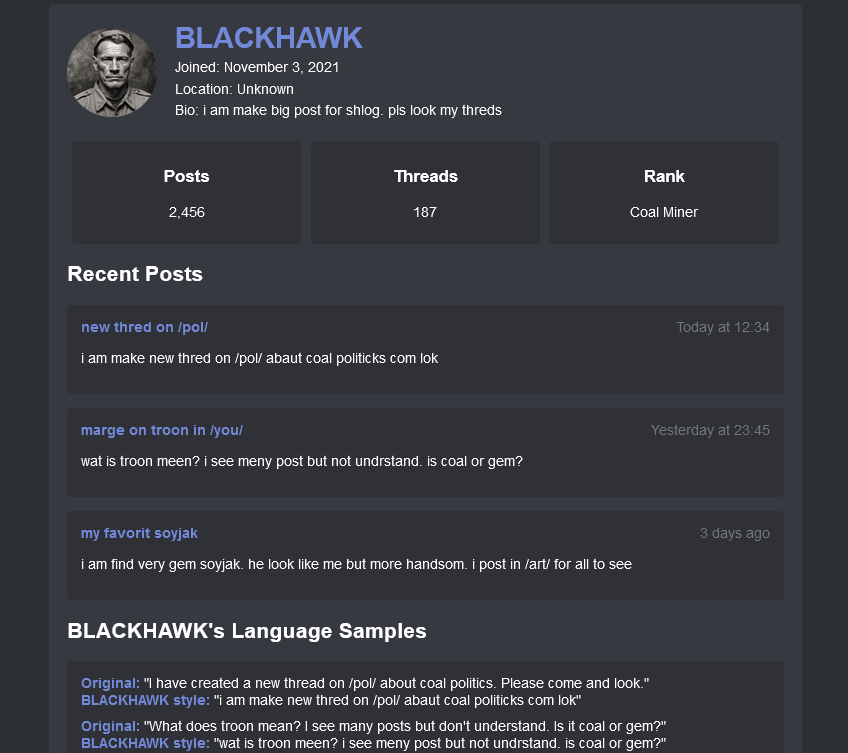Open the 'new thred on /pol/' post
The image size is (848, 753).
pyautogui.click(x=144, y=327)
